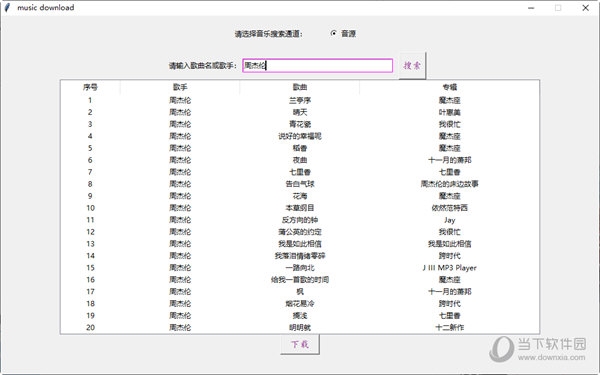Select the song 告白气球
Viewport: 600px width, 375px height.
click(x=300, y=184)
